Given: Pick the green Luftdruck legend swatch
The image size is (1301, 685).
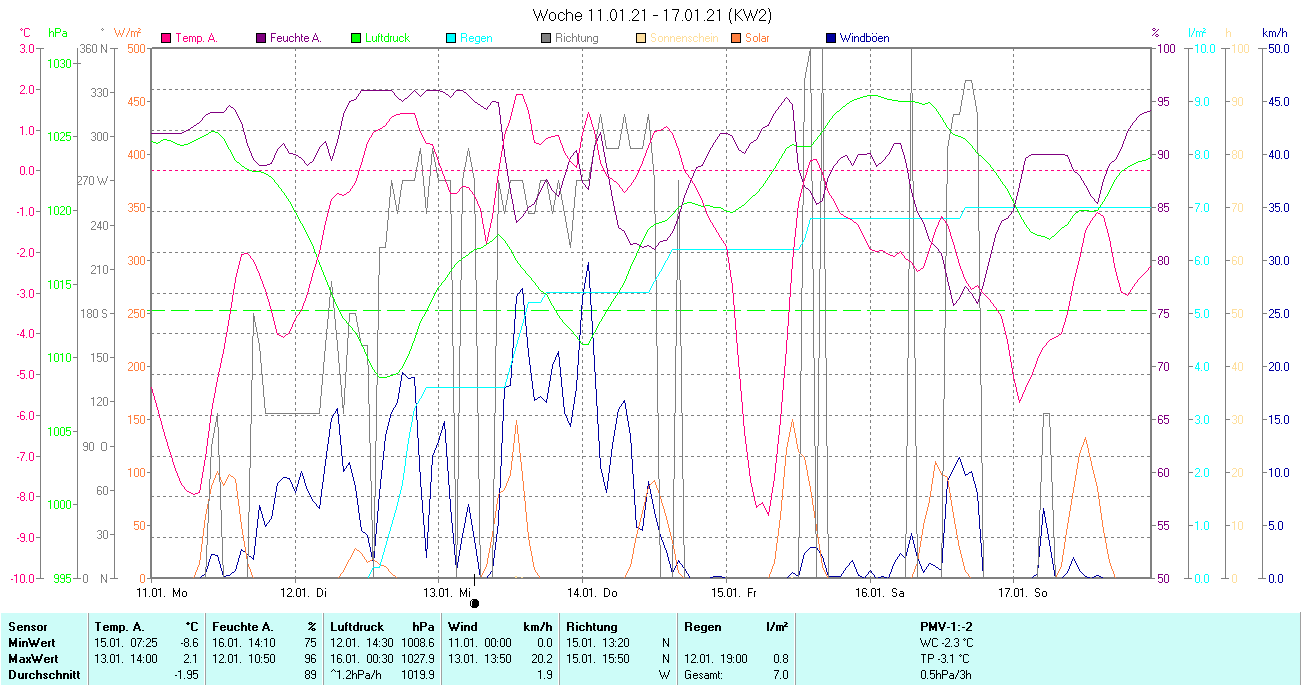Looking at the screenshot, I should click(x=356, y=38).
